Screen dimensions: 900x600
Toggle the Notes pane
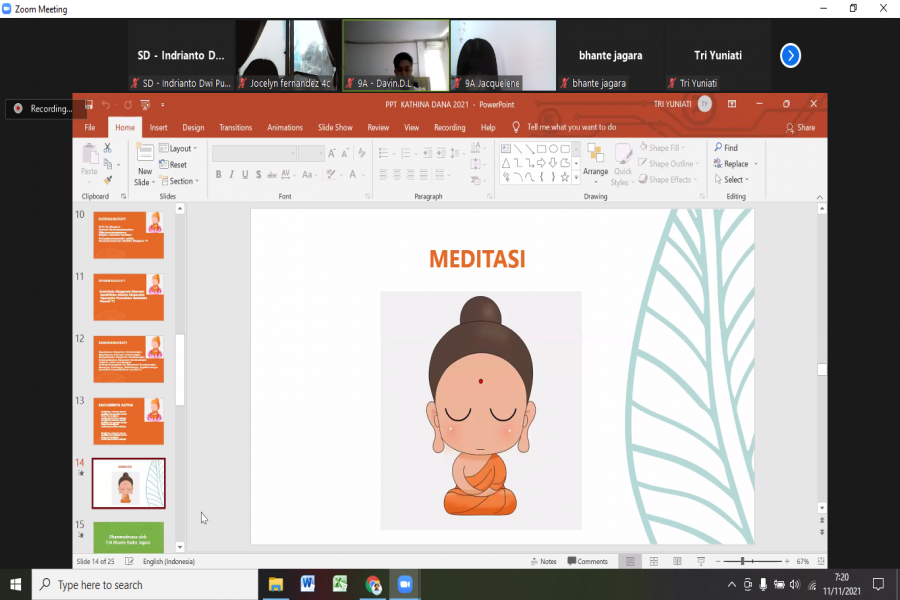point(543,562)
